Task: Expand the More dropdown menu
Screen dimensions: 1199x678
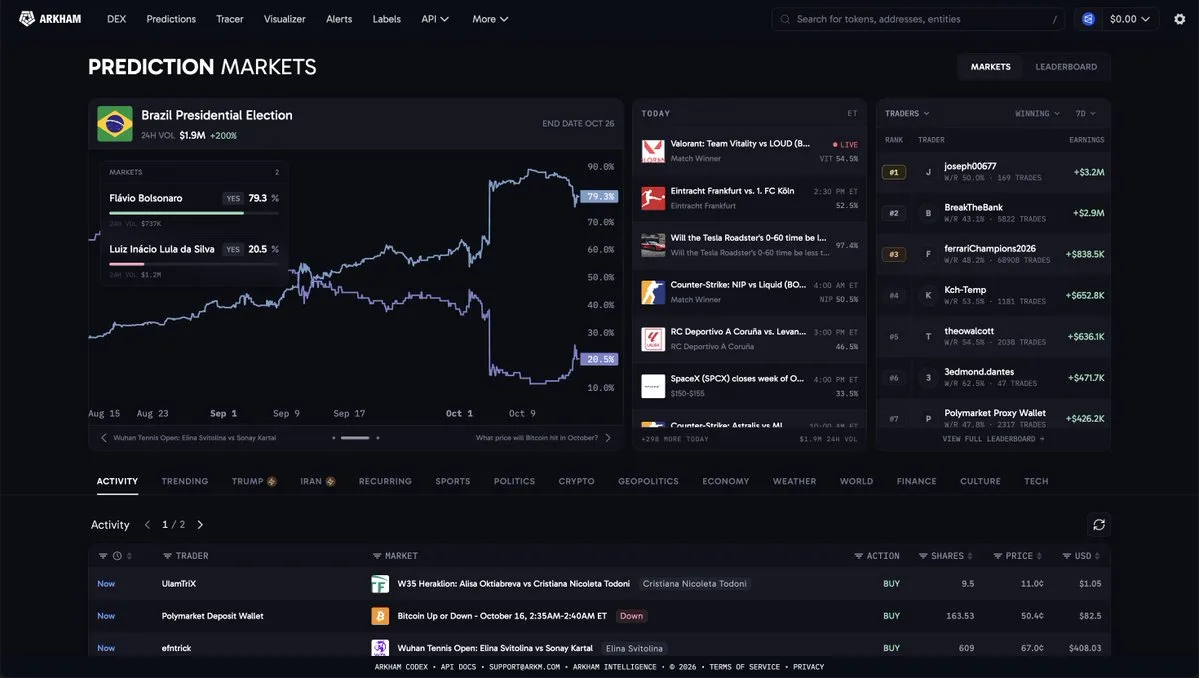Action: point(490,19)
